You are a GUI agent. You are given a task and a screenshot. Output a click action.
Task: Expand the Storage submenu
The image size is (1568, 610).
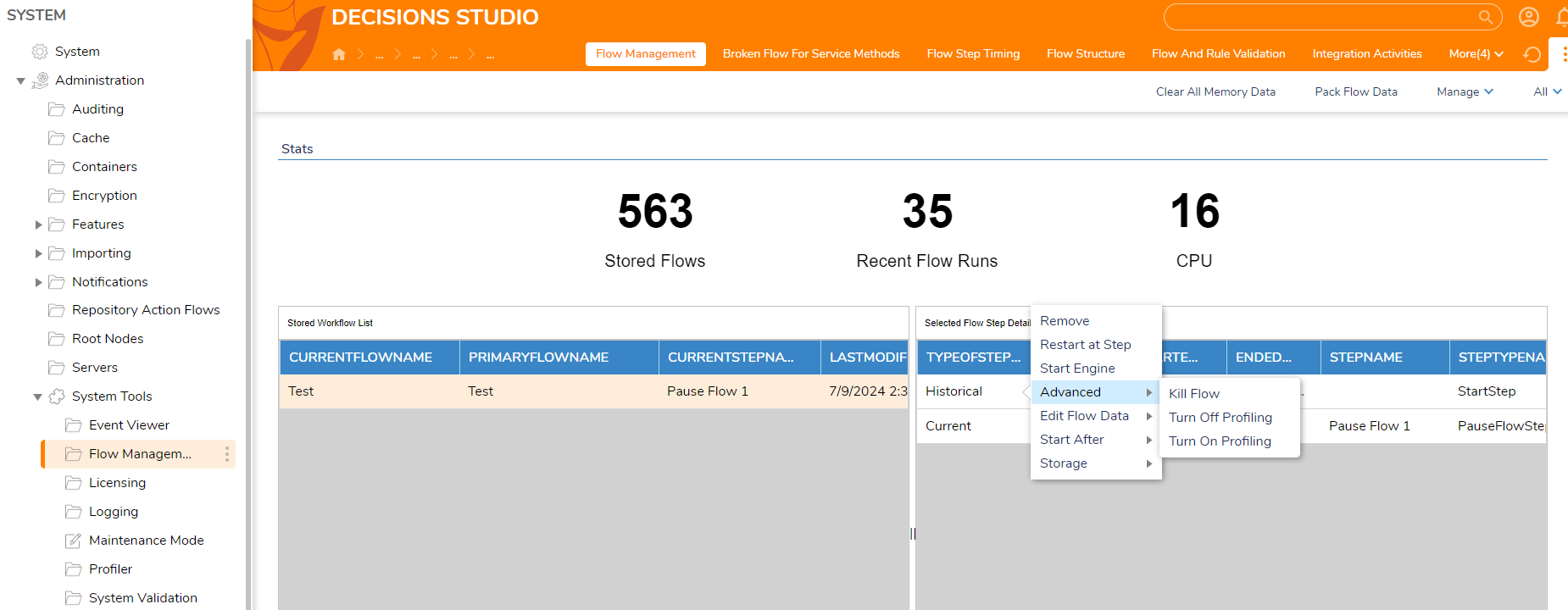[1096, 463]
